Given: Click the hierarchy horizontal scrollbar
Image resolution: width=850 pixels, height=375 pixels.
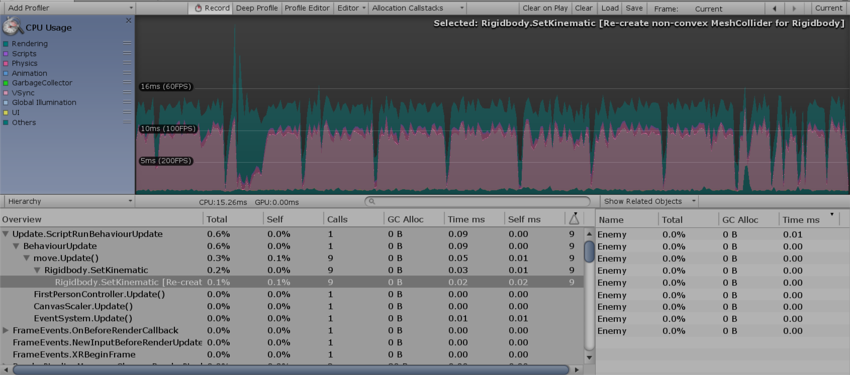Looking at the screenshot, I should point(291,370).
